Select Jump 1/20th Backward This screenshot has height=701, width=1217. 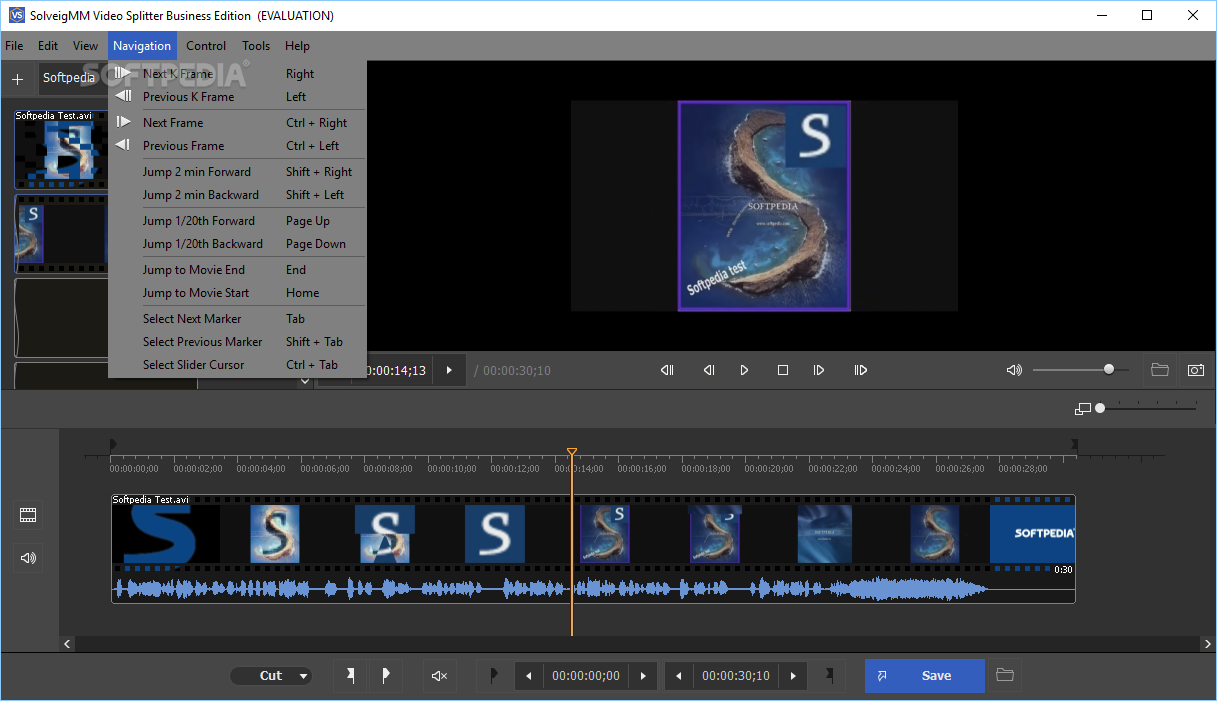[x=238, y=244]
